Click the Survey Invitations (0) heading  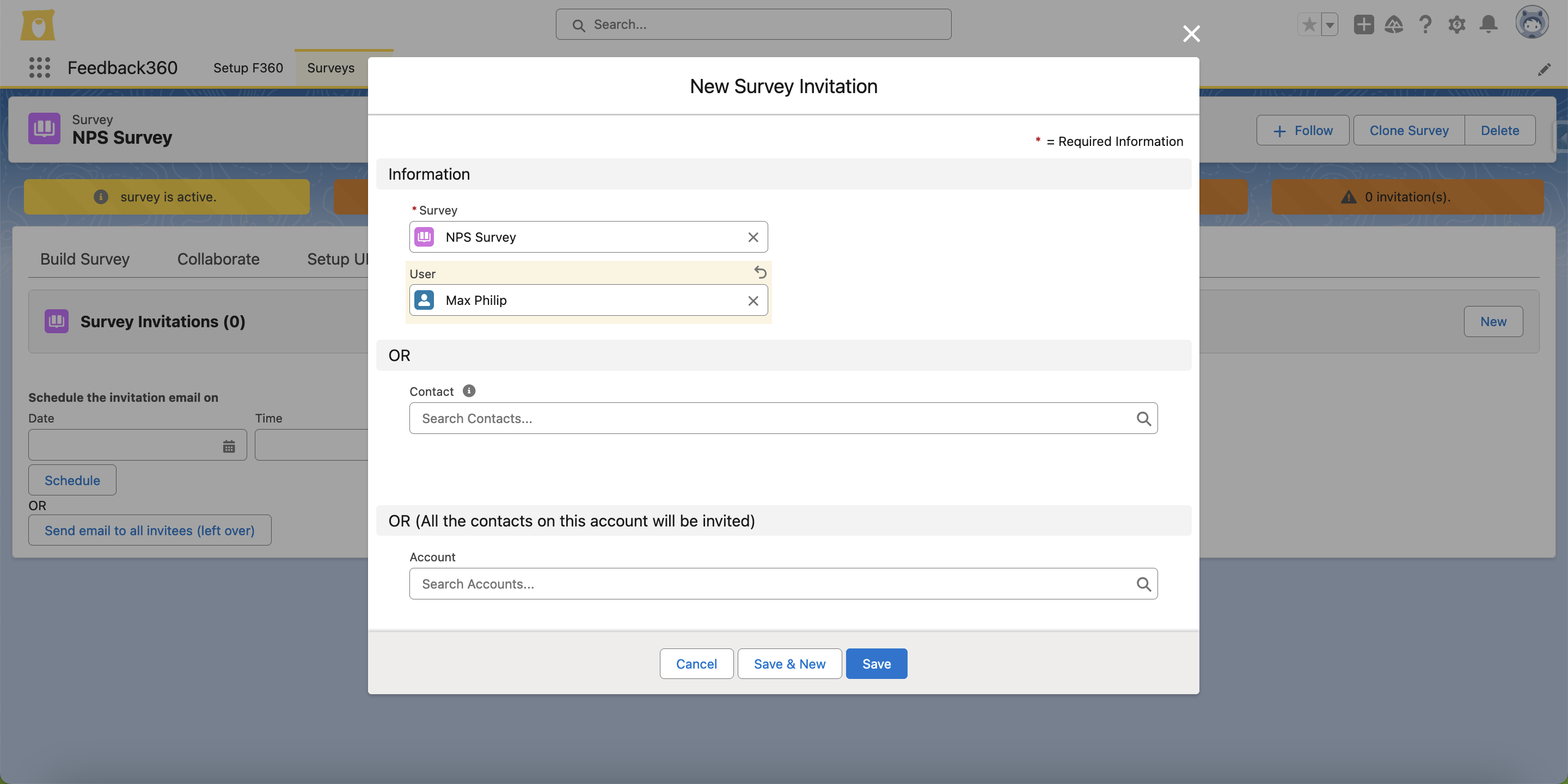163,321
